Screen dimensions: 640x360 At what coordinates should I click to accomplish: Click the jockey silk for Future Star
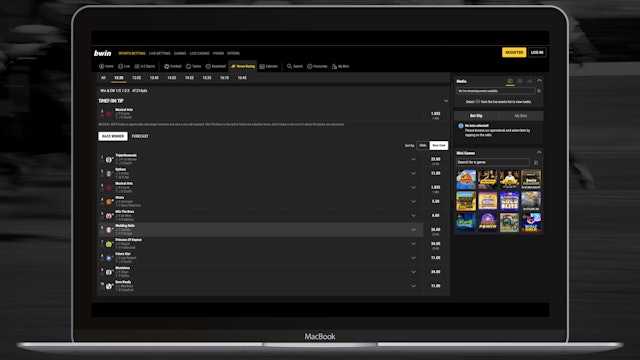[109, 258]
